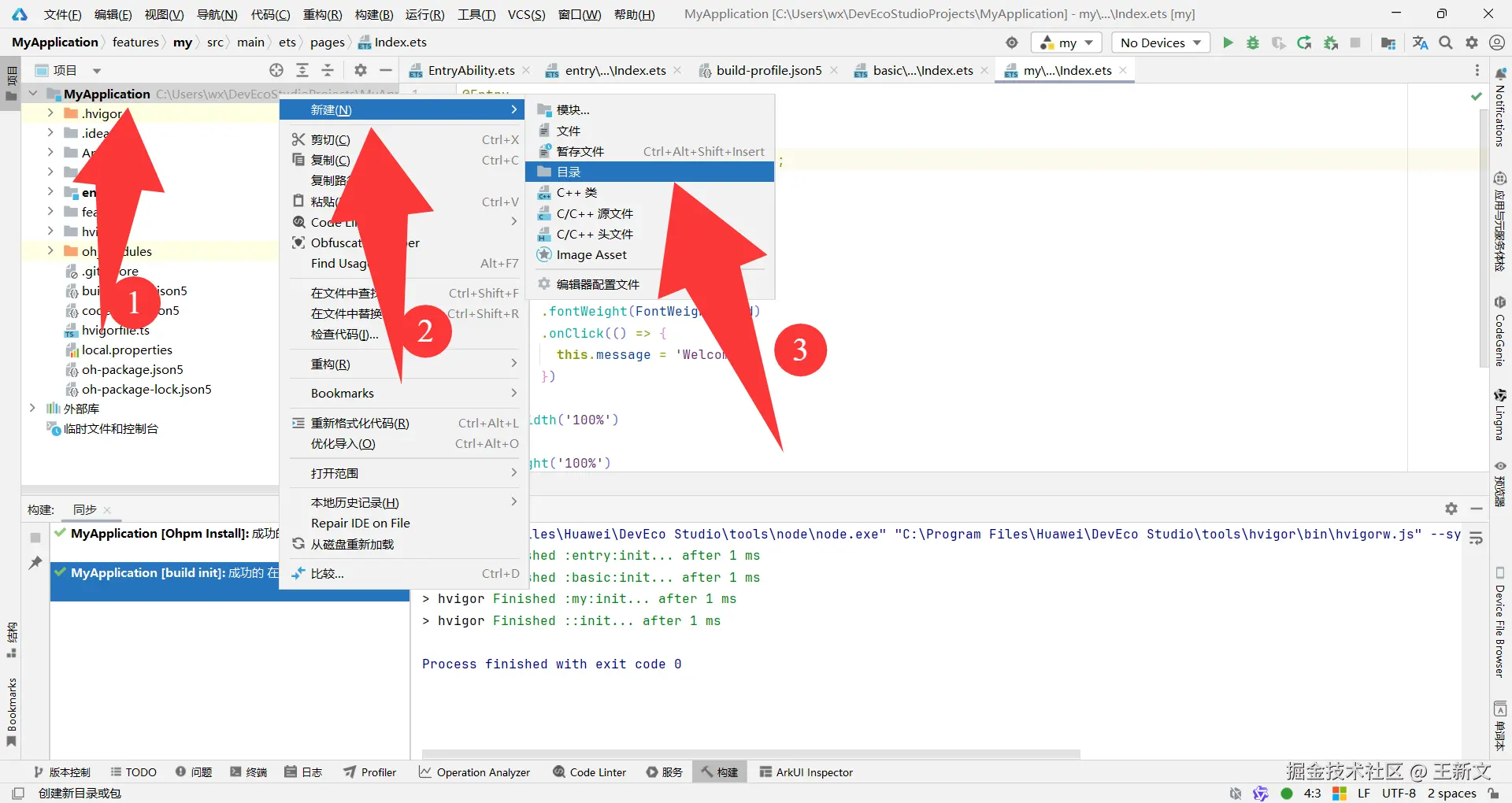Click Image Asset menu entry

tap(650, 254)
